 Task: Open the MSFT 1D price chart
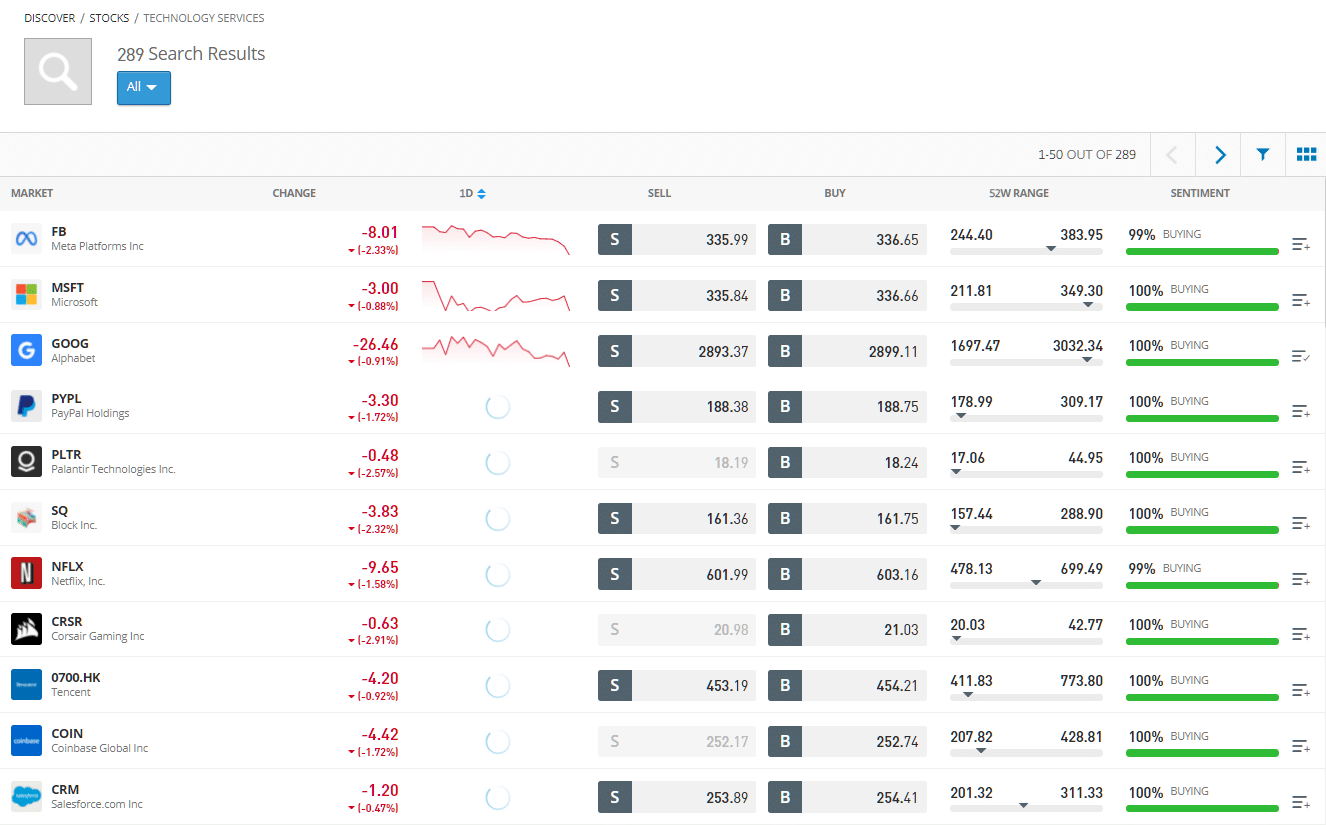click(496, 295)
